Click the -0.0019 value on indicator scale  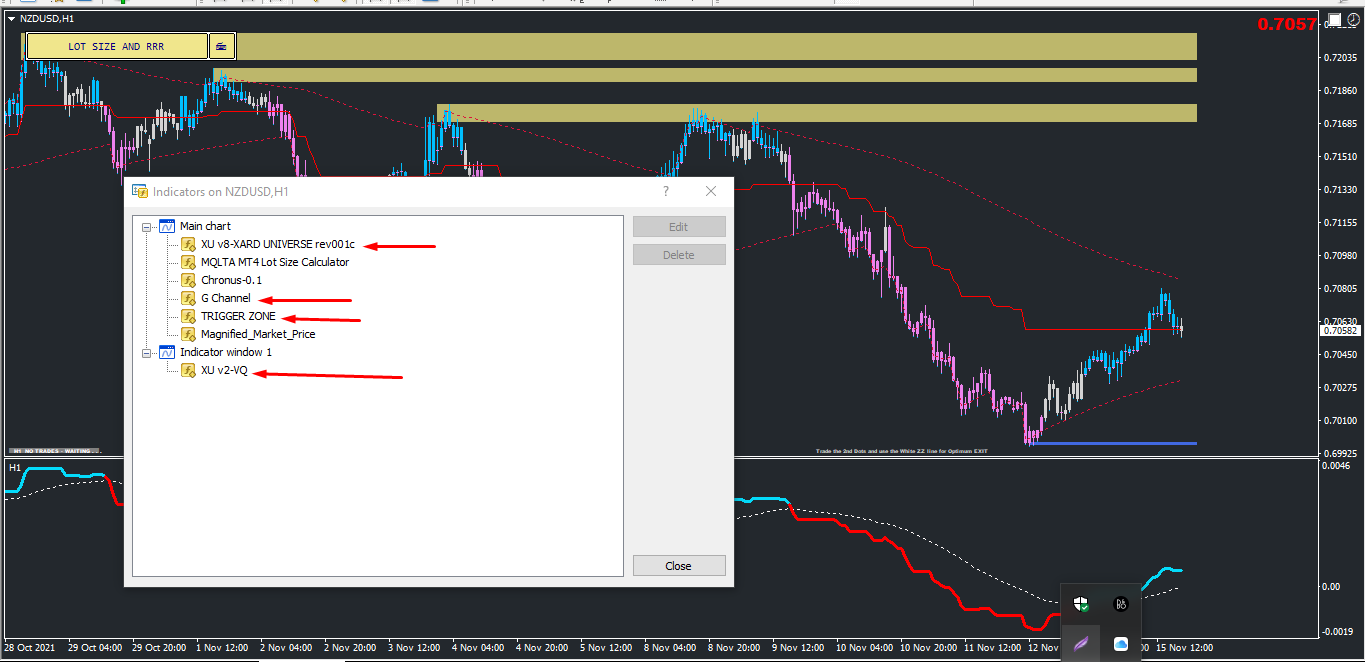1337,631
